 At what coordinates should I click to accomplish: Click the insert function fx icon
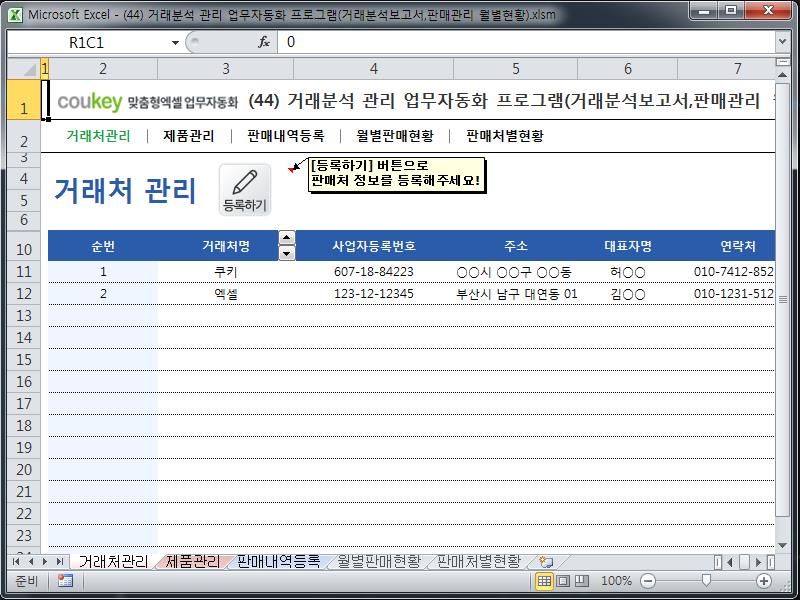(264, 42)
